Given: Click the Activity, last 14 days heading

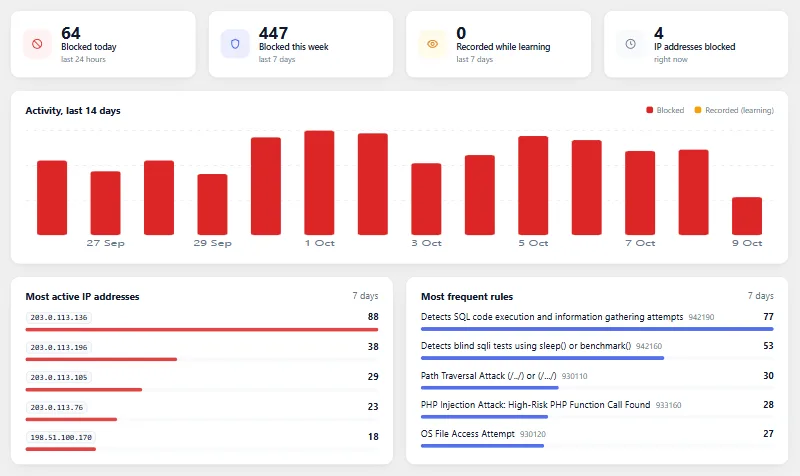Looking at the screenshot, I should click(x=73, y=111).
